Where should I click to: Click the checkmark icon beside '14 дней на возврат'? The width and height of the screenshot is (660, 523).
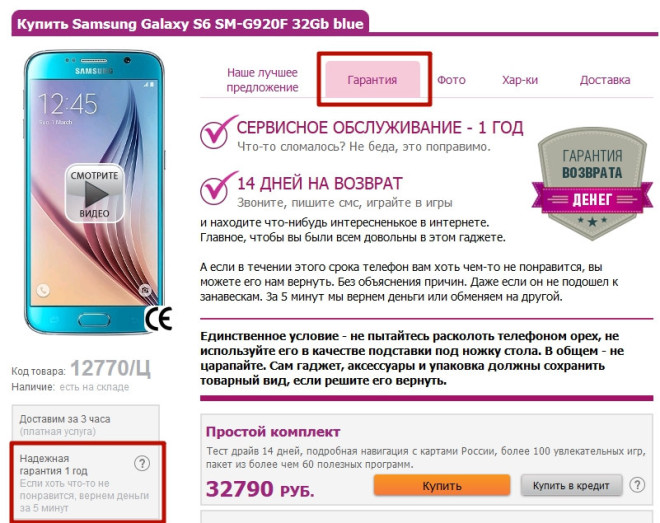tap(218, 188)
